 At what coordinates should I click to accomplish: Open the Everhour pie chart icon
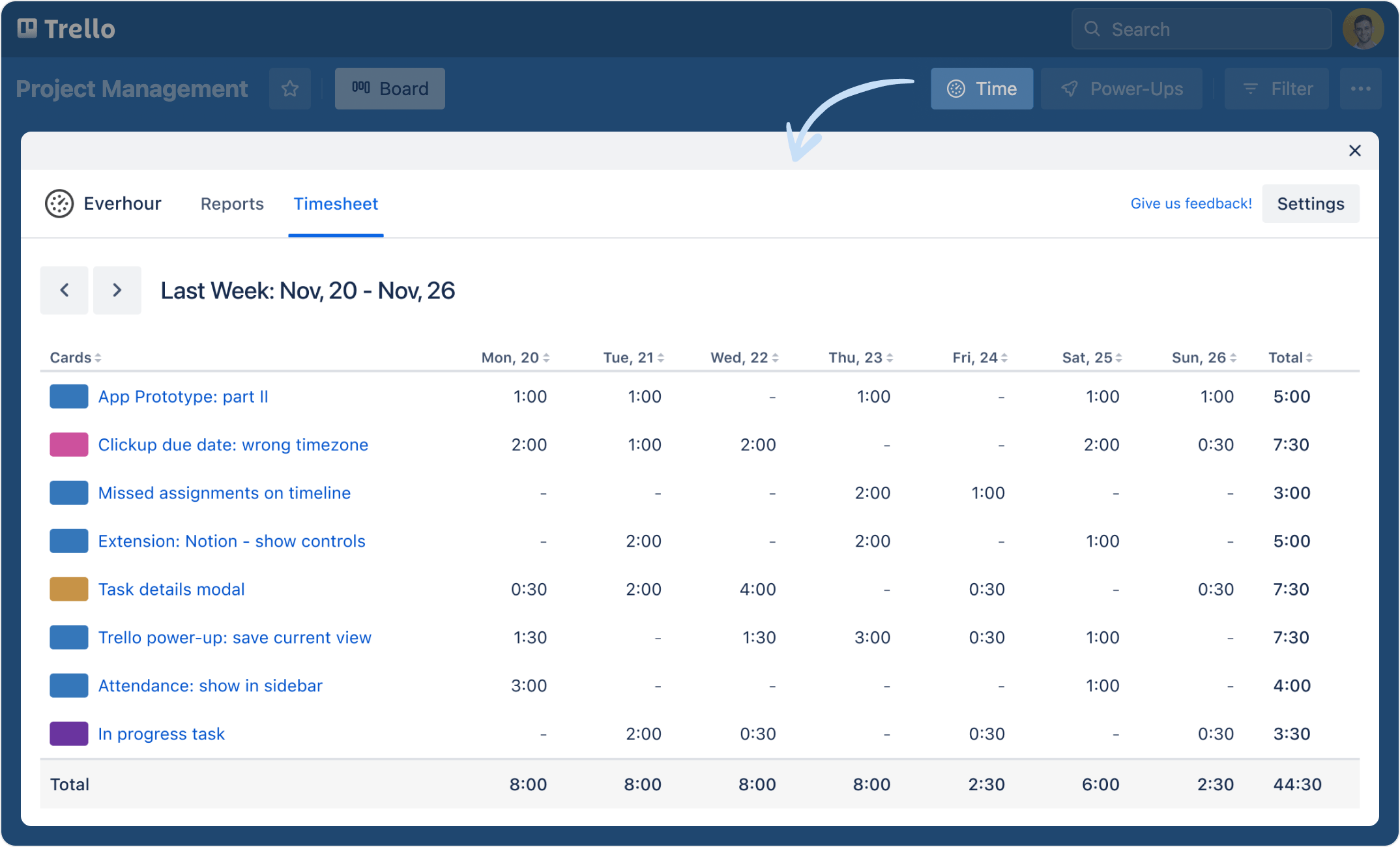tap(59, 203)
